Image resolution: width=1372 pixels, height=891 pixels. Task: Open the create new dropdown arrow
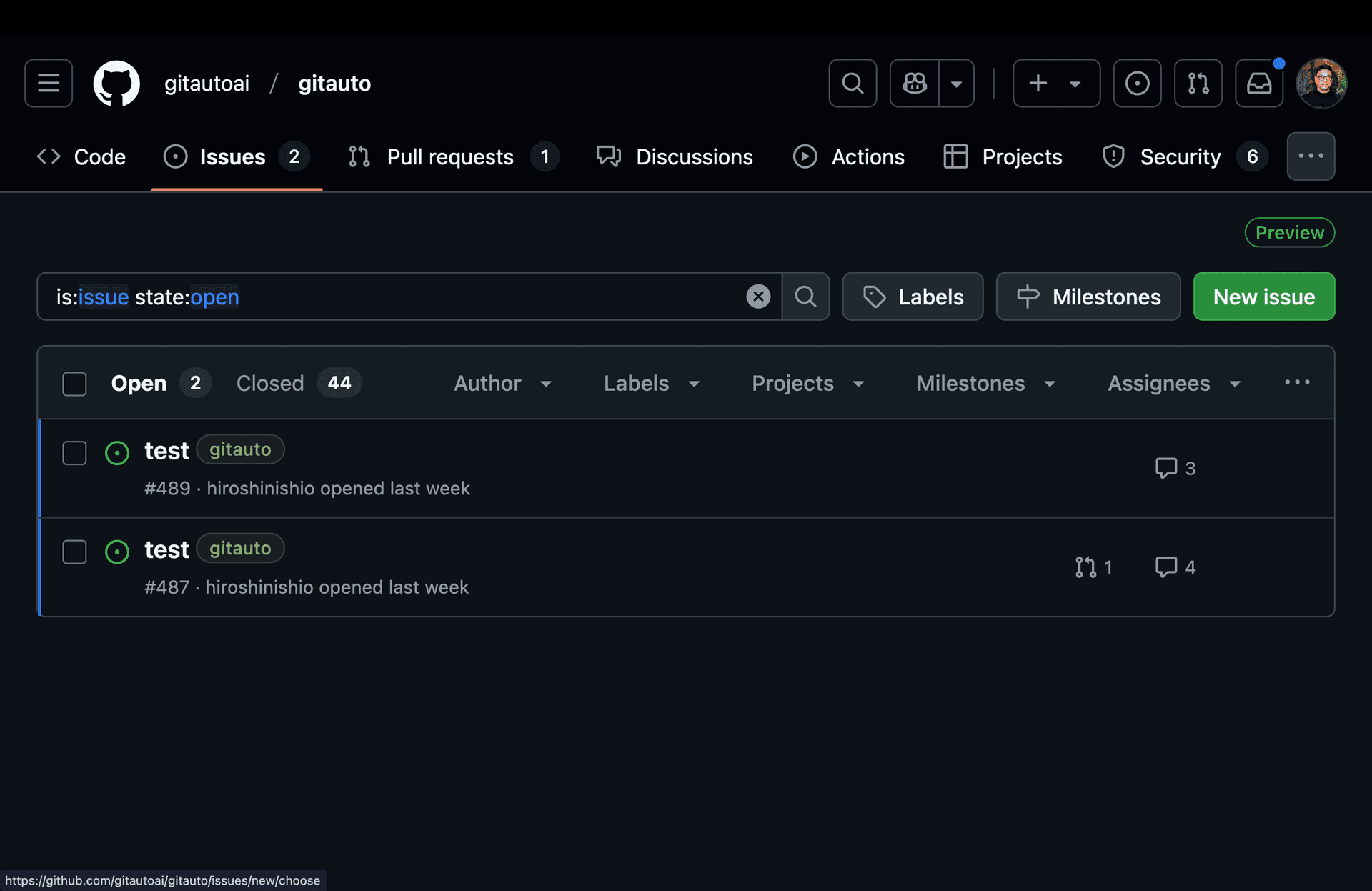(1075, 83)
